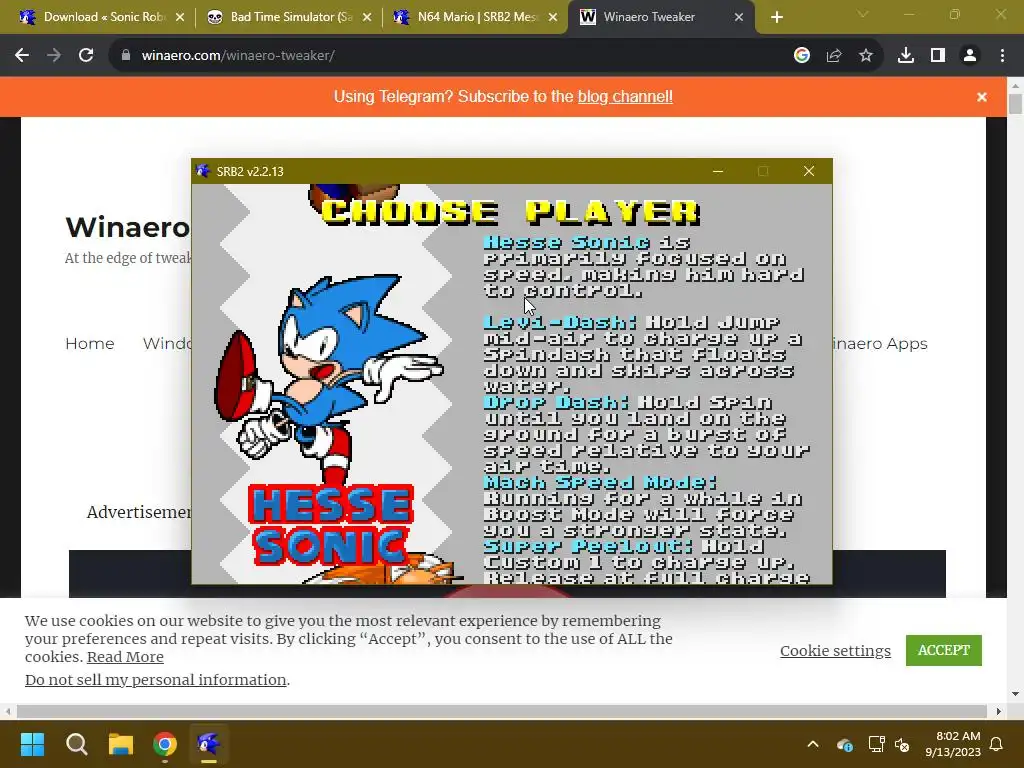Open Chrome three-dot menu
1024x768 pixels.
click(x=1002, y=56)
